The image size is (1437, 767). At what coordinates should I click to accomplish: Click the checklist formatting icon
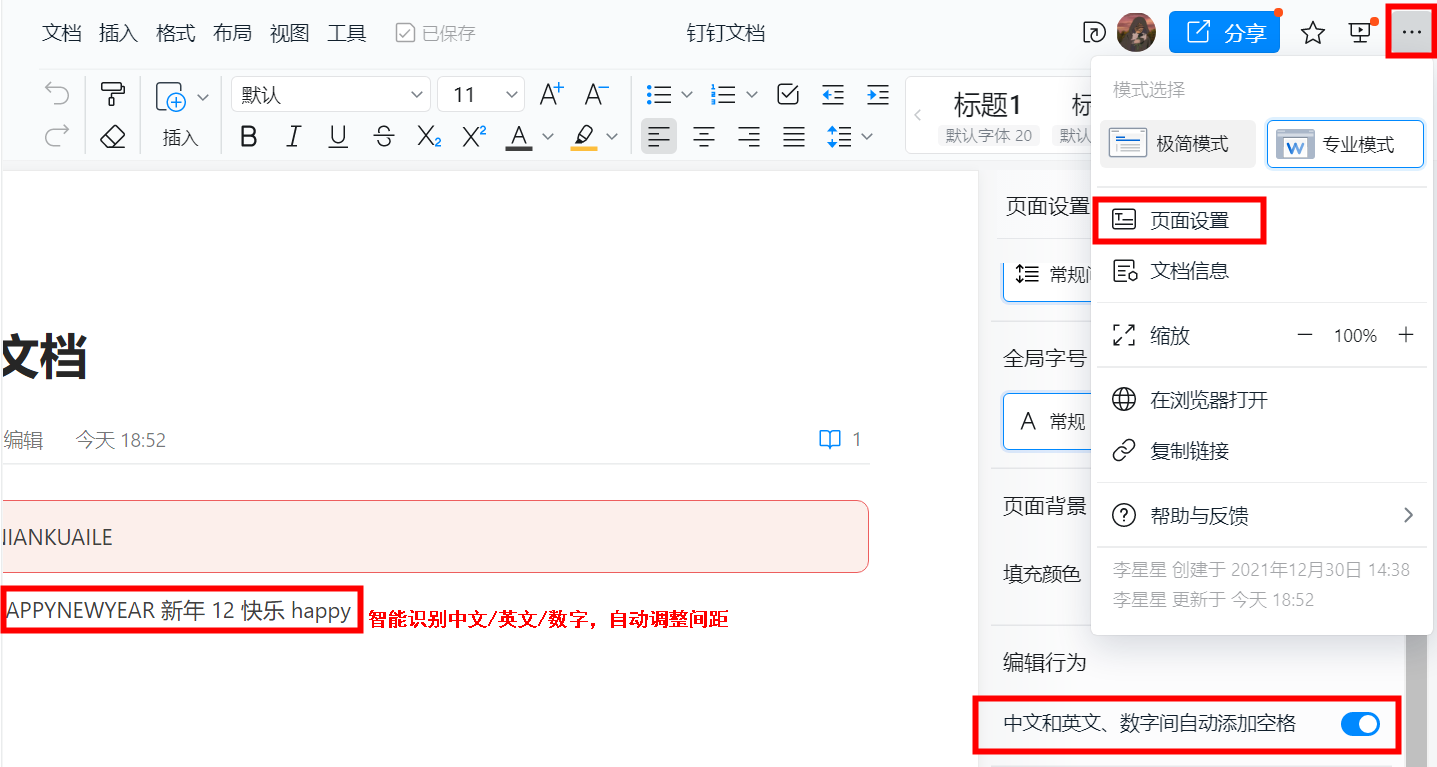[788, 93]
